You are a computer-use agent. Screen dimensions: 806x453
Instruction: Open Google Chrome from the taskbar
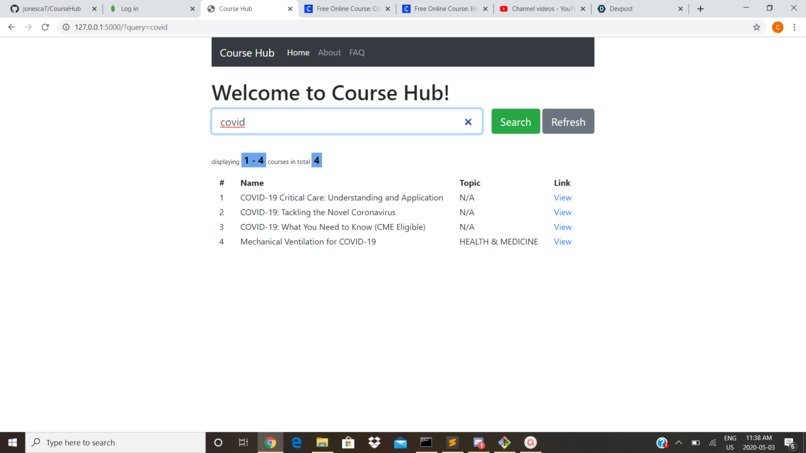[270, 442]
